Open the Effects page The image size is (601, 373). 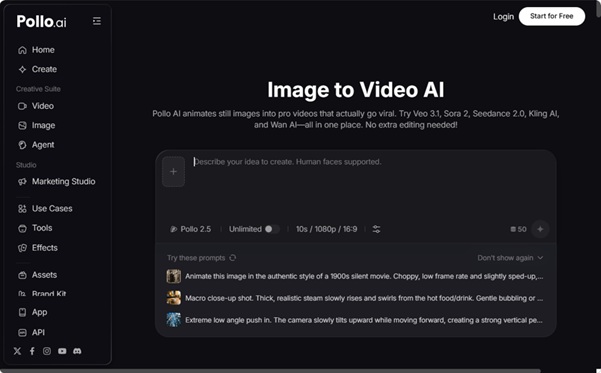(x=38, y=248)
